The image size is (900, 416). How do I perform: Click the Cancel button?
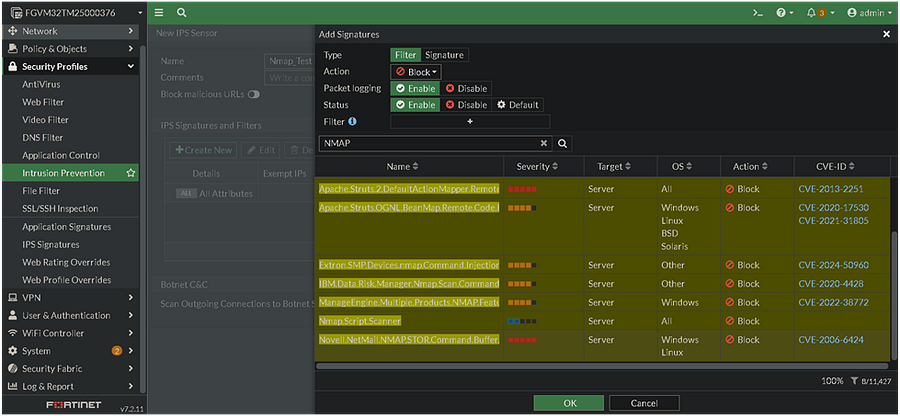click(x=644, y=403)
